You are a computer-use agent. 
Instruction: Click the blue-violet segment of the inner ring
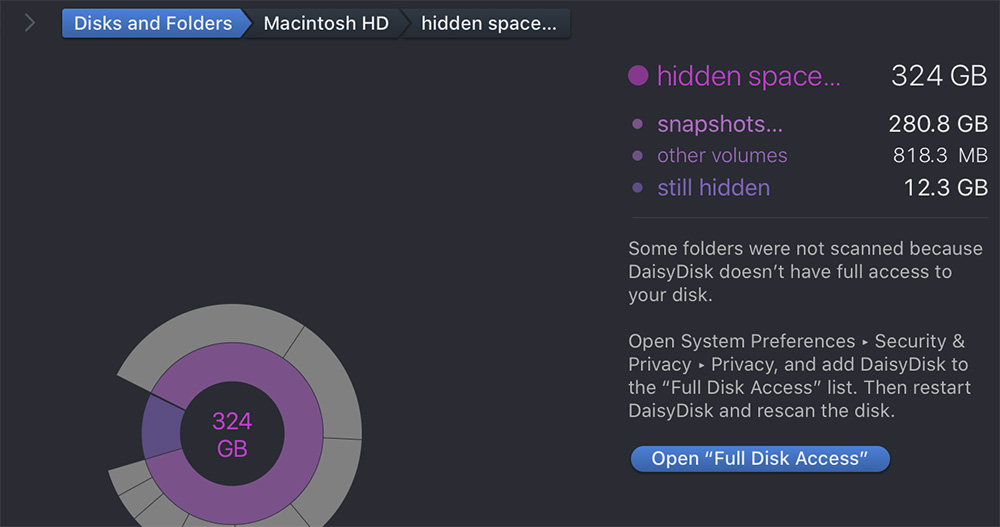[159, 427]
